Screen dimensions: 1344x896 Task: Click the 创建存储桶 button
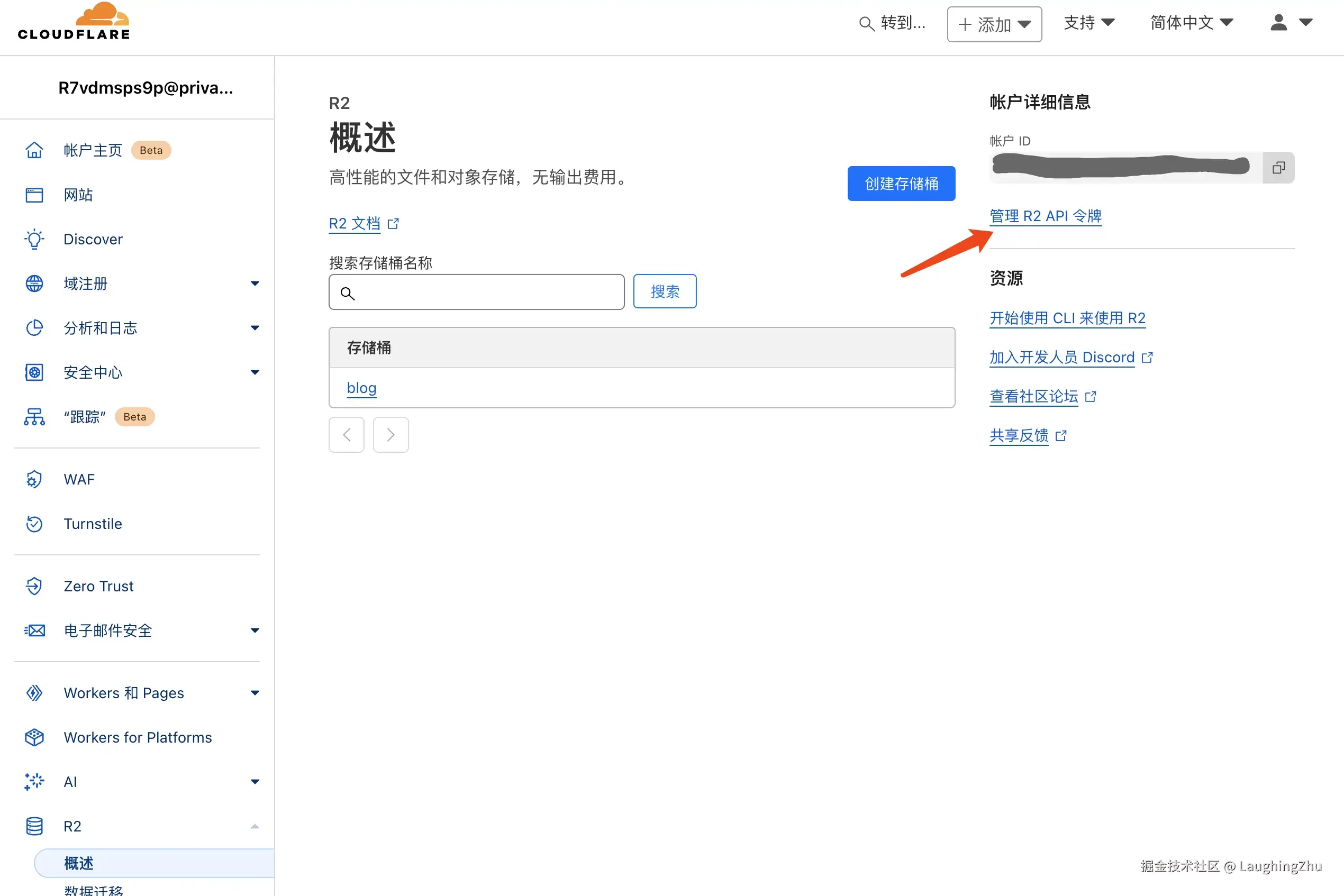[901, 184]
